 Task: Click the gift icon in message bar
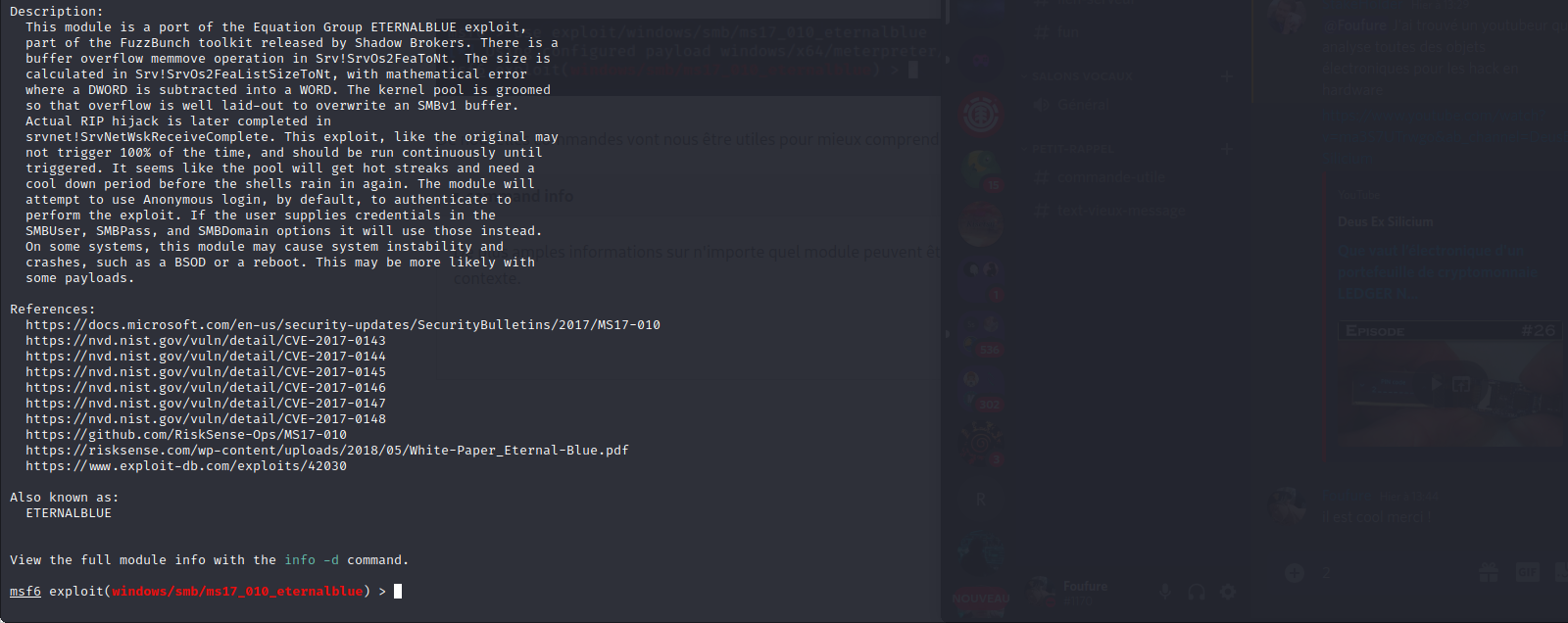coord(1489,573)
